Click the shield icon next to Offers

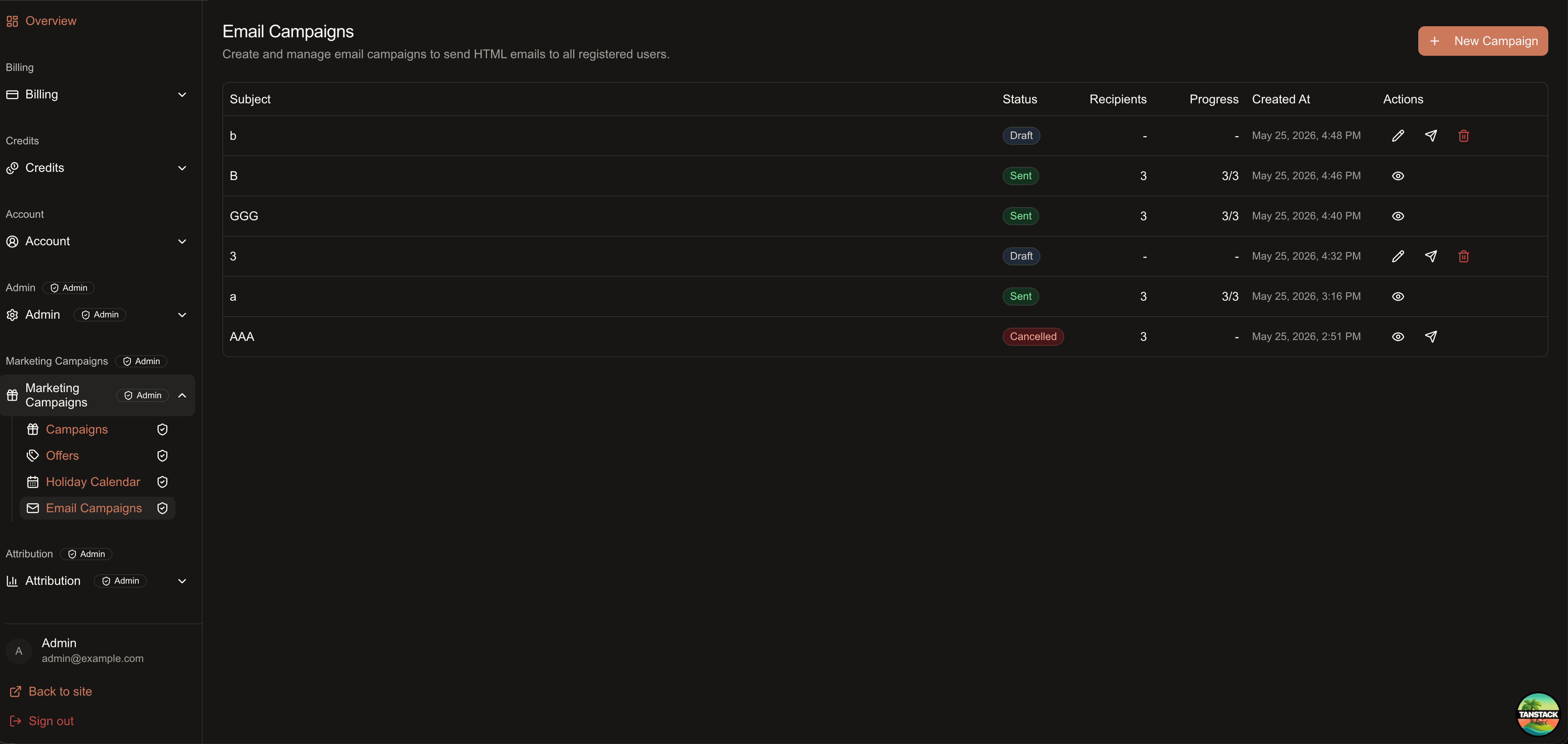[162, 456]
